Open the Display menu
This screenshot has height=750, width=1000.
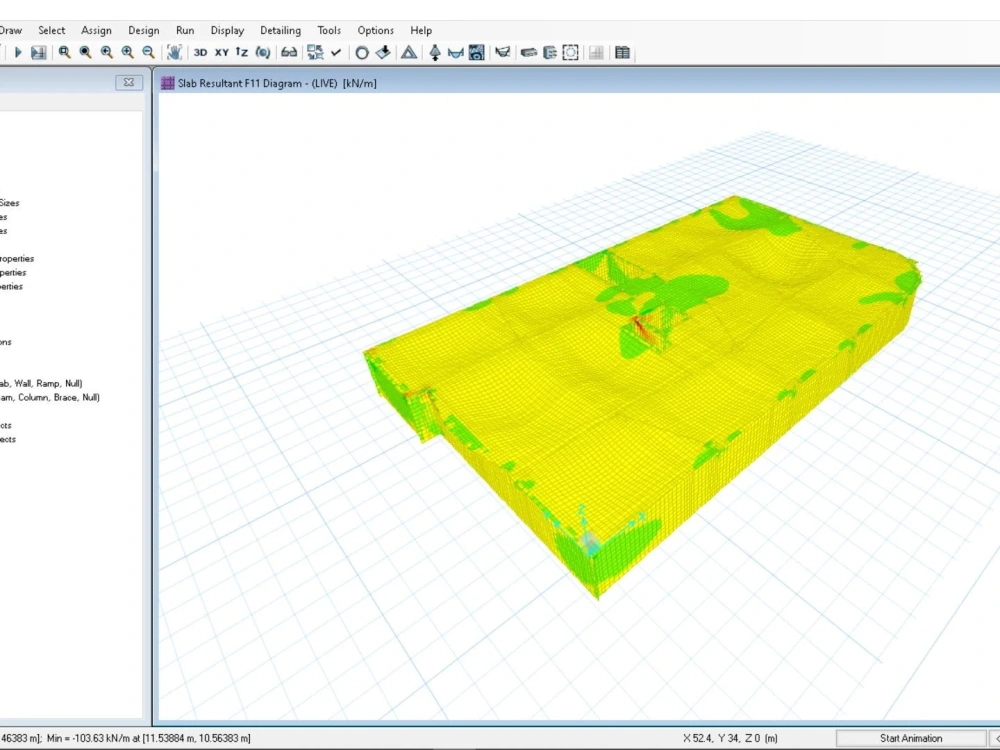coord(228,30)
